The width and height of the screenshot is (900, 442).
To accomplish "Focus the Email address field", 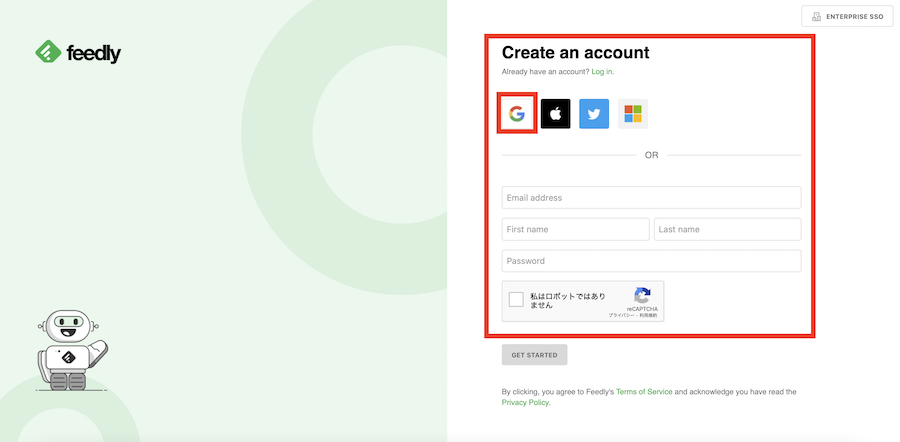I will pos(651,198).
